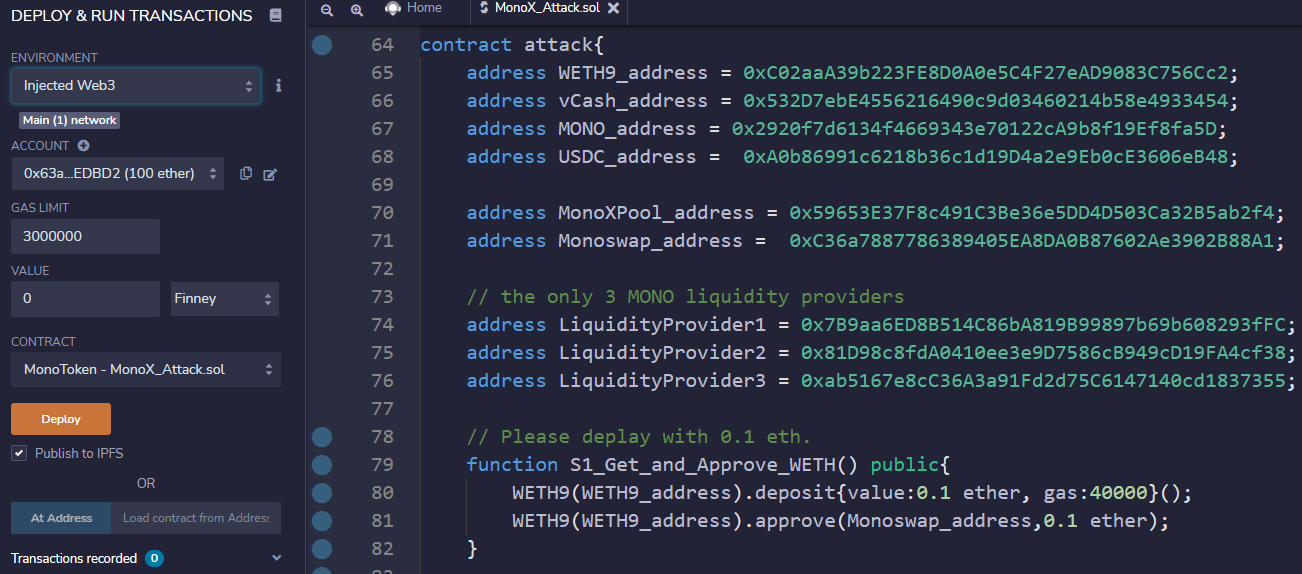Focus the Value amount input field
1302x574 pixels.
tap(85, 299)
